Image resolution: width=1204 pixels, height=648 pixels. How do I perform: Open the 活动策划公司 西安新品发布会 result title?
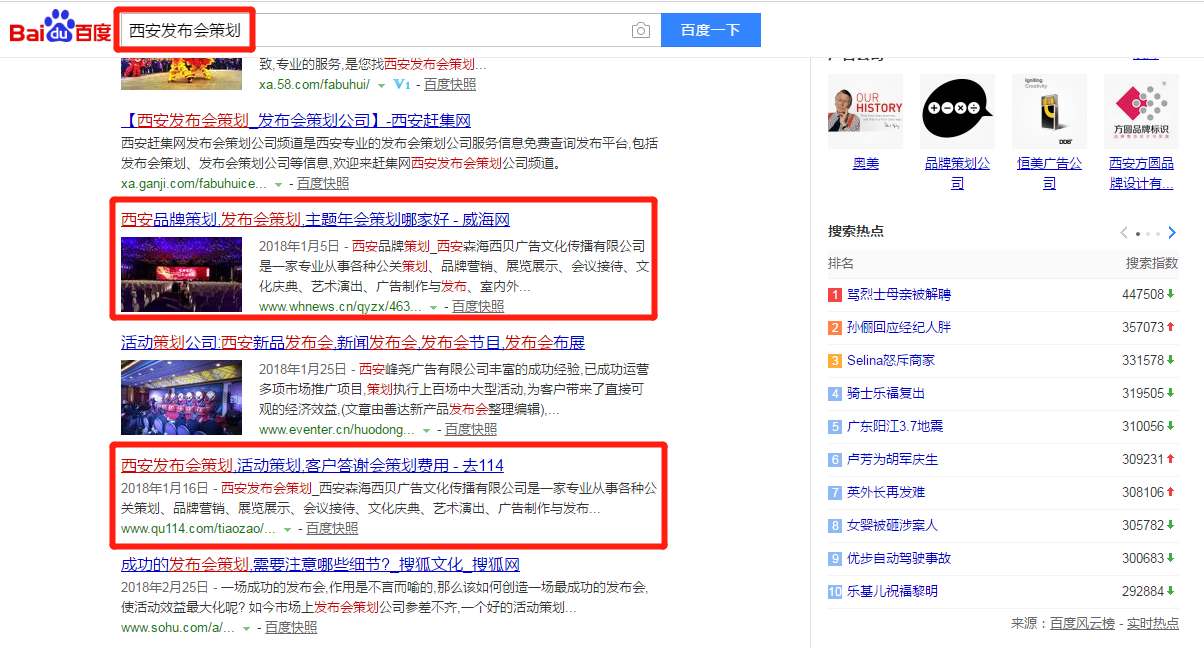353,342
